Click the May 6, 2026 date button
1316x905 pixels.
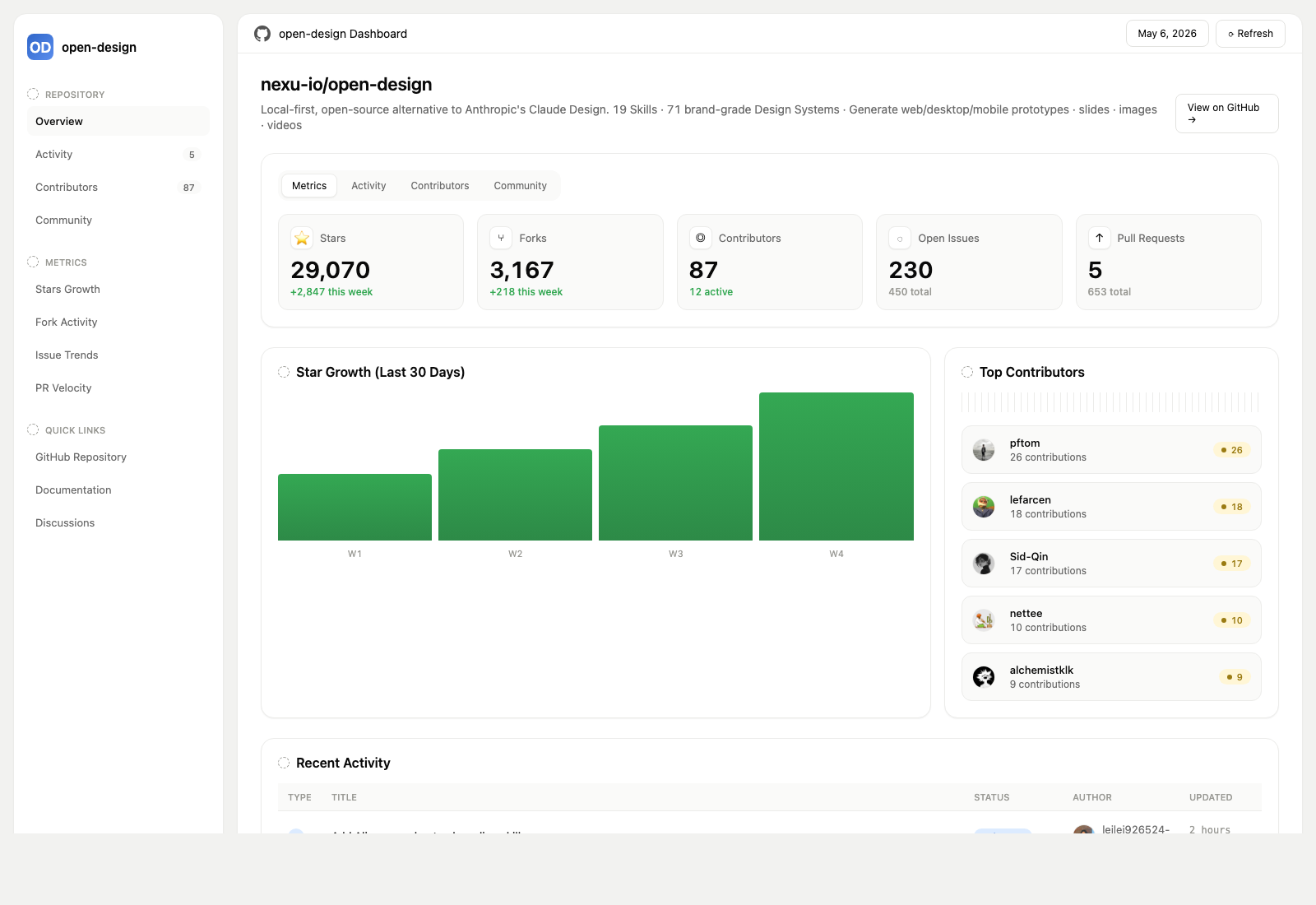(1167, 34)
